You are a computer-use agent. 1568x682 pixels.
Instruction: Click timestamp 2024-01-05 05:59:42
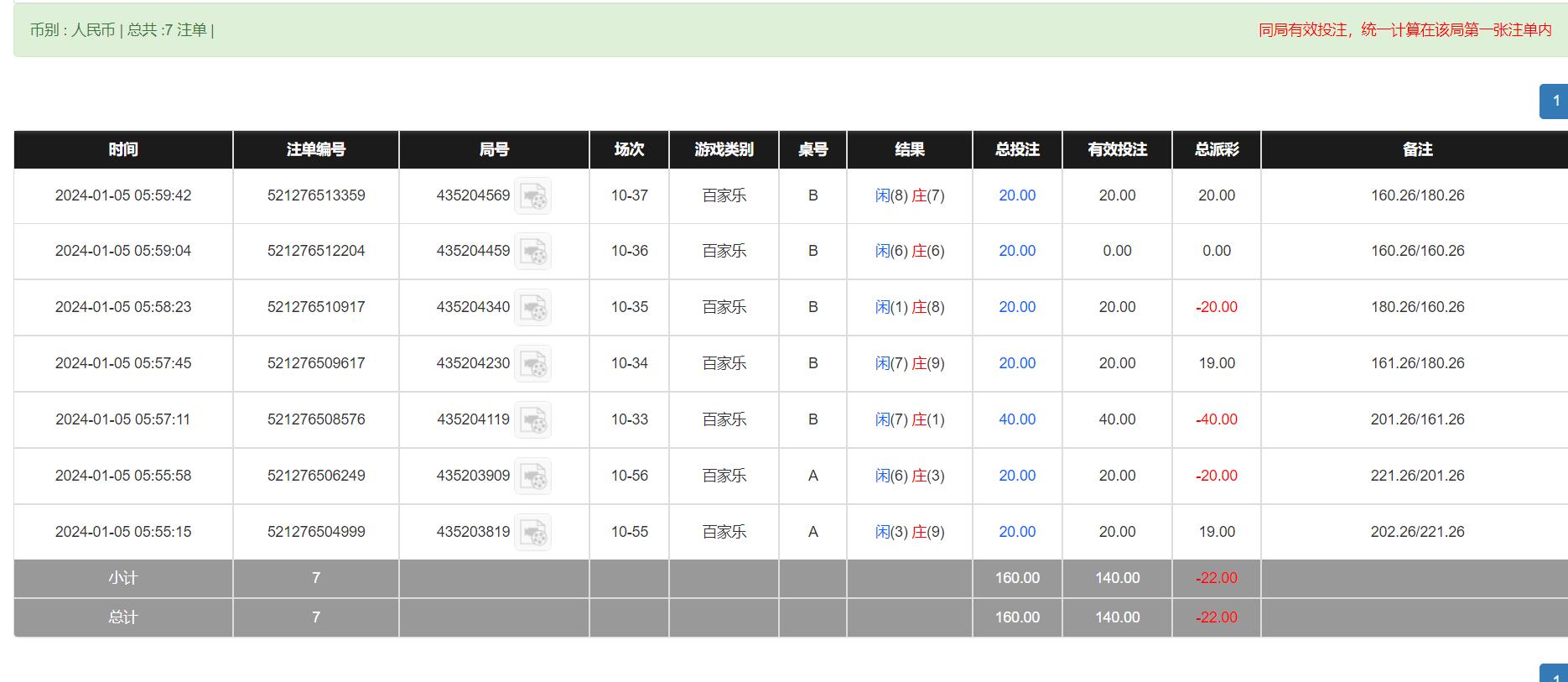coord(123,195)
